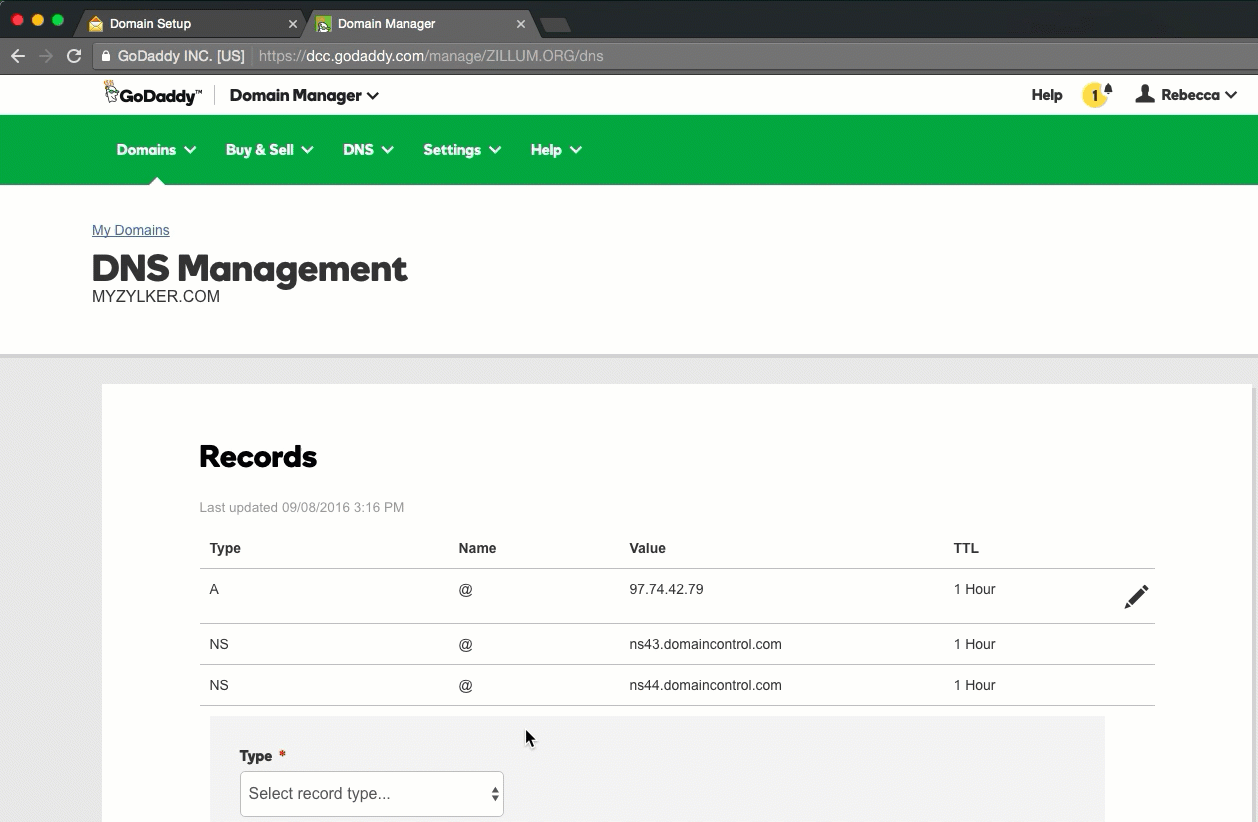Open the My Domains link

click(x=130, y=230)
